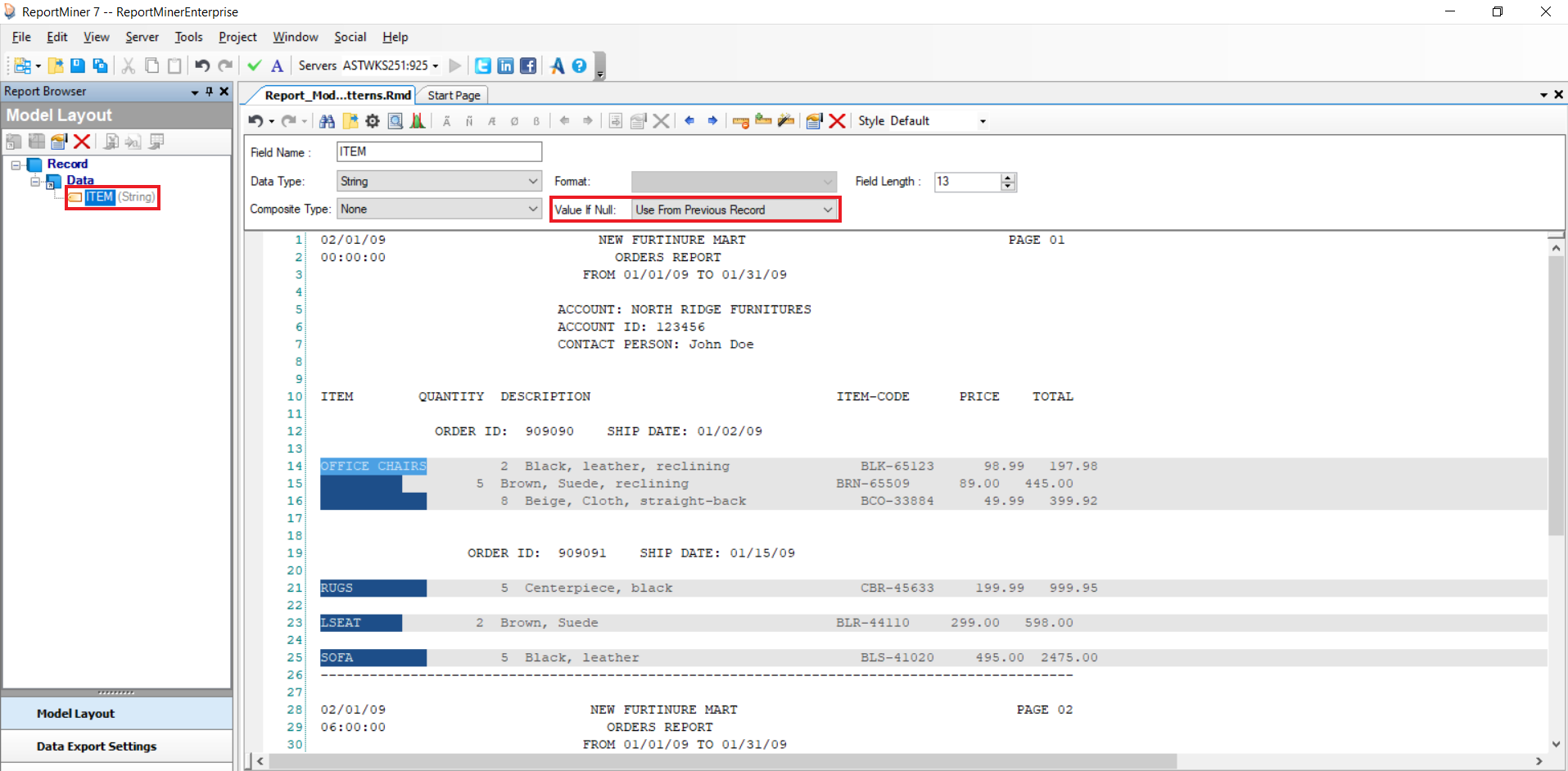
Task: Switch to the Start Page tab
Action: coord(454,96)
